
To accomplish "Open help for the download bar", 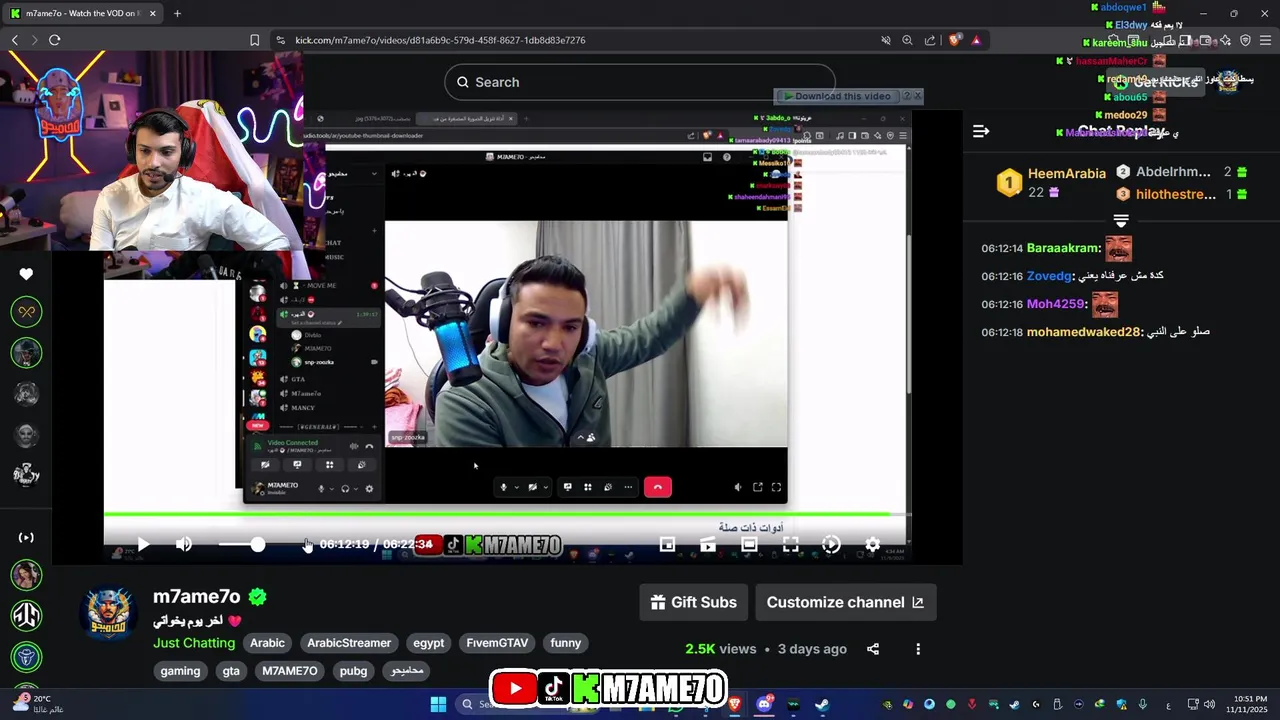I will (906, 96).
